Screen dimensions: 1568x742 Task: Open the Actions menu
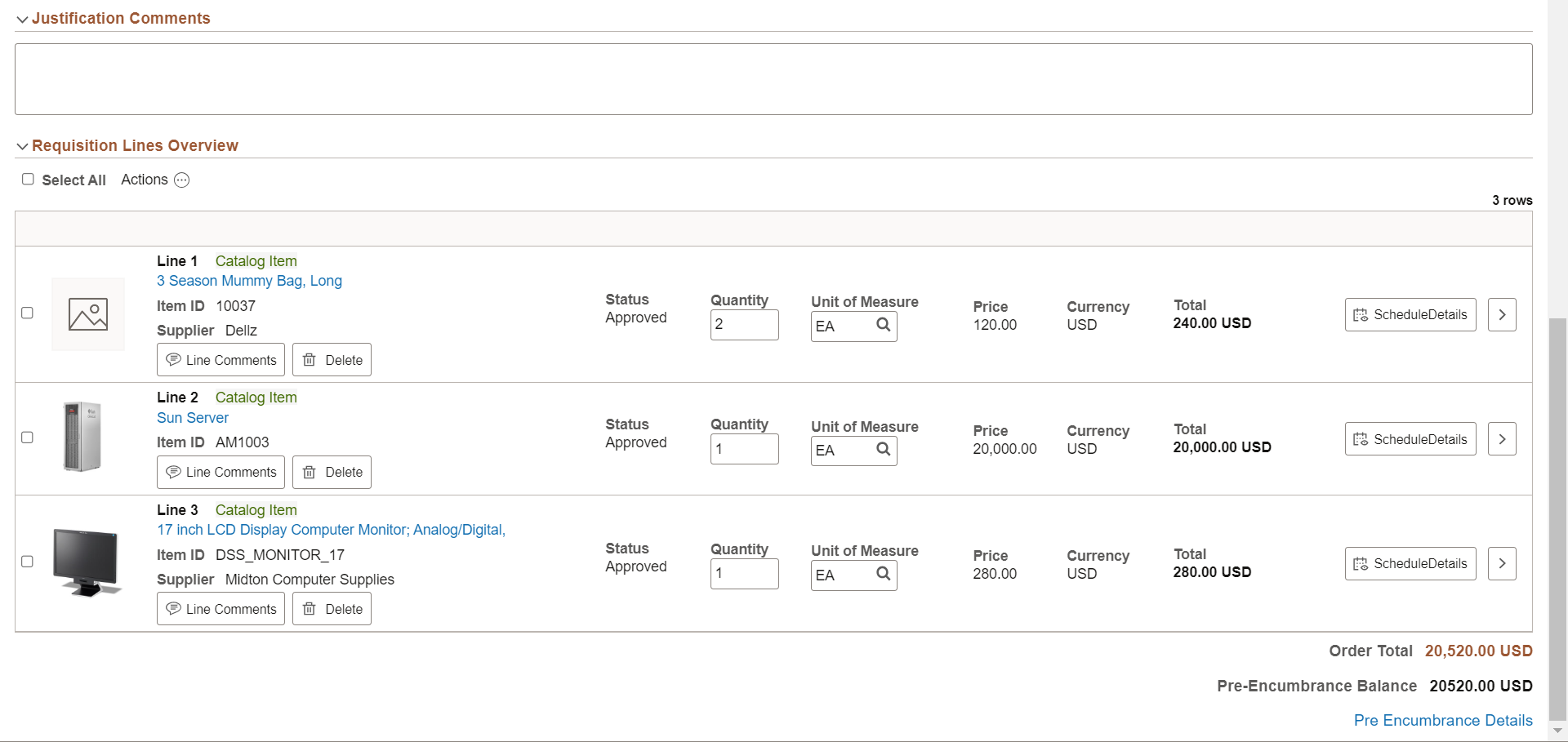click(181, 180)
